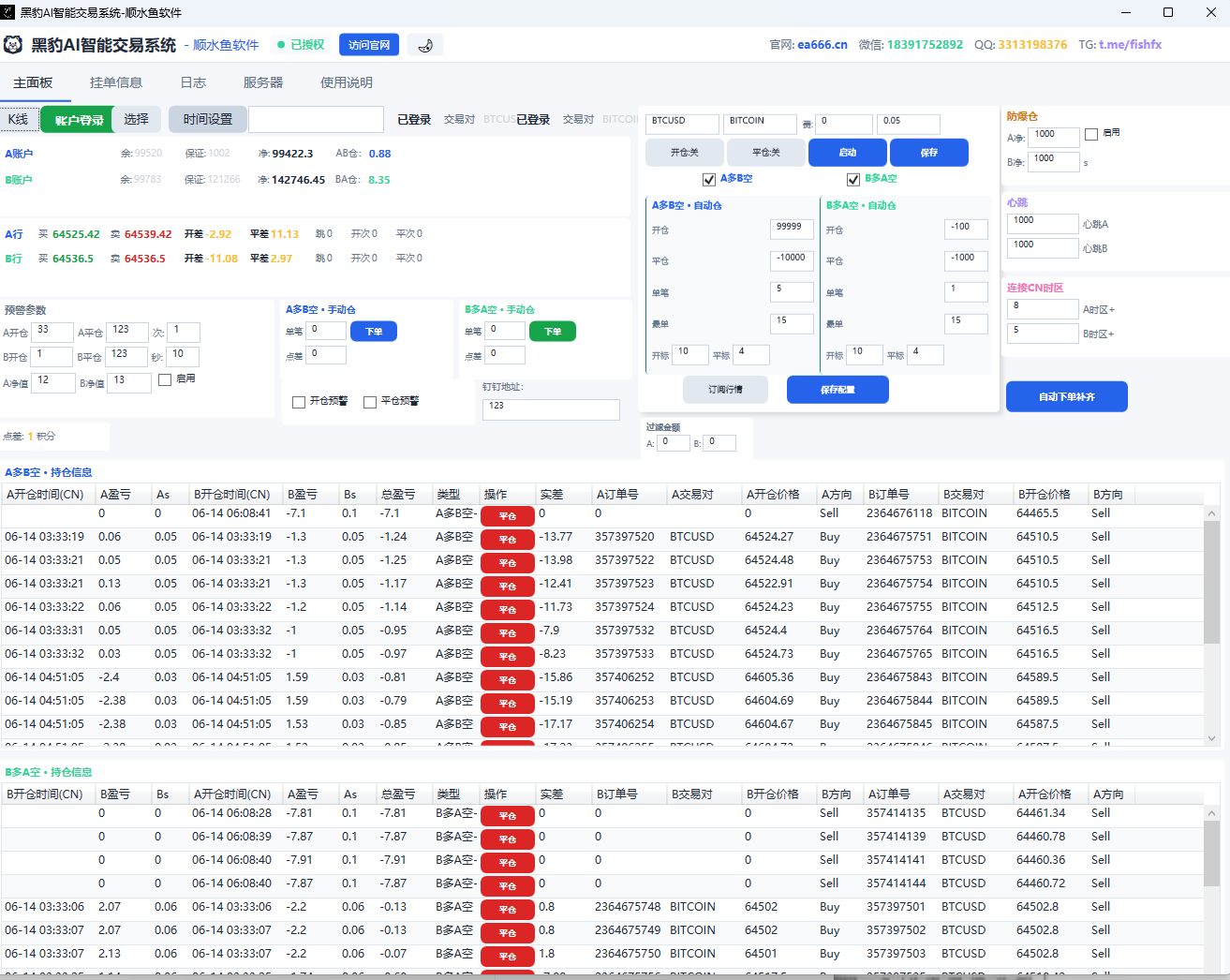
Task: Toggle the 开仓:关 button
Action: (x=685, y=153)
